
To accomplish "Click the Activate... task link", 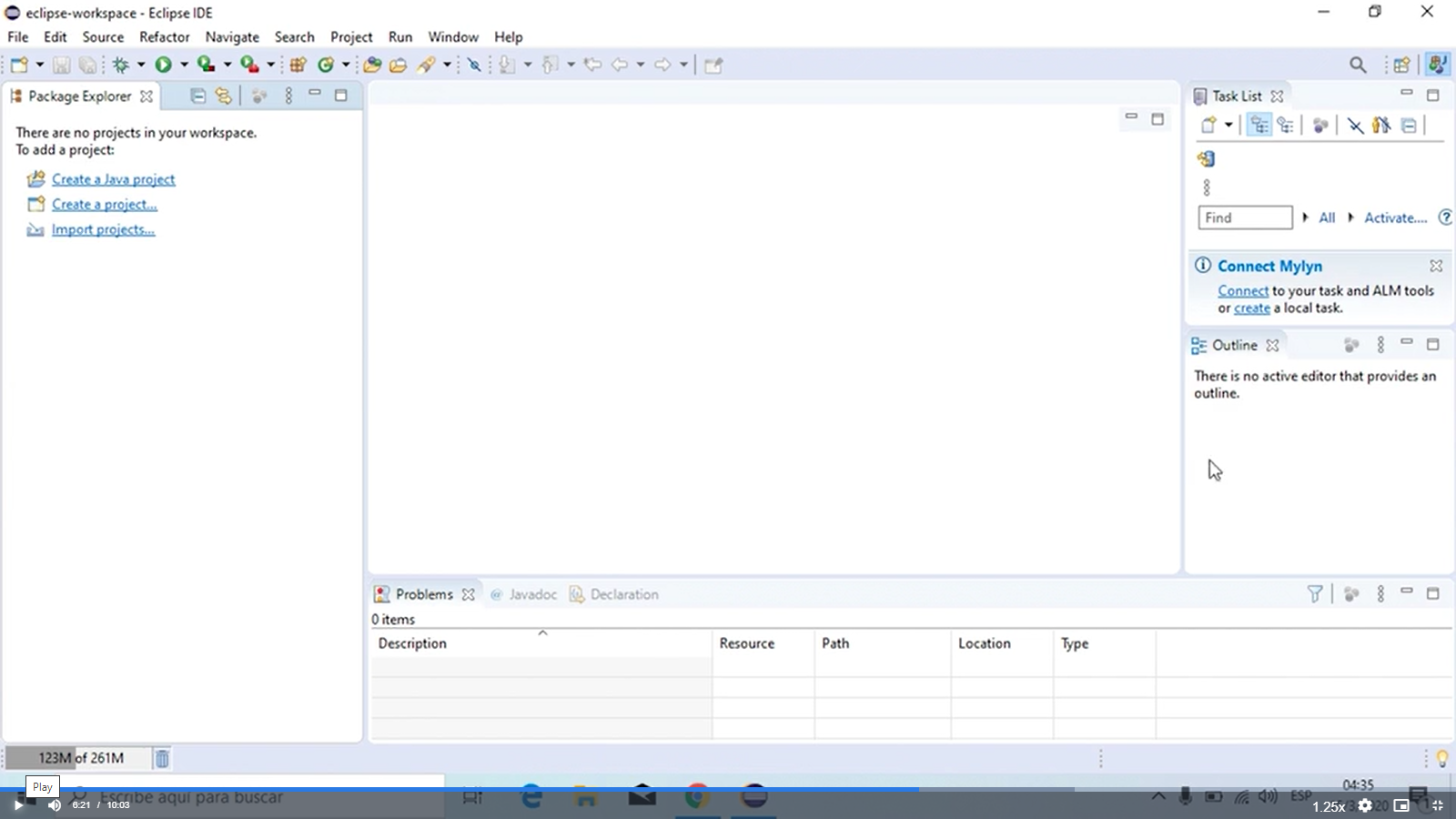I will coord(1395,217).
